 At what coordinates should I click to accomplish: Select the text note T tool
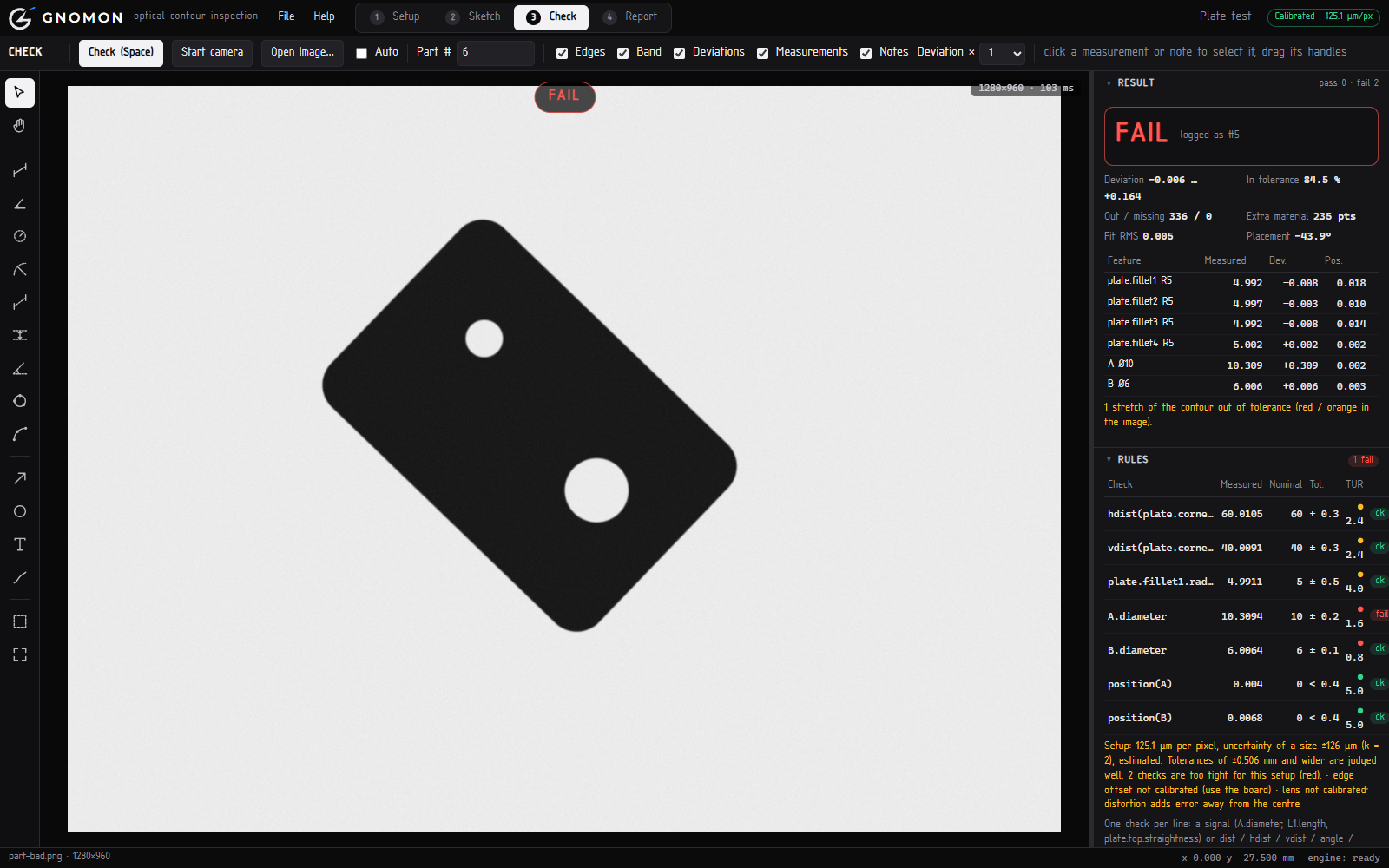tap(20, 544)
